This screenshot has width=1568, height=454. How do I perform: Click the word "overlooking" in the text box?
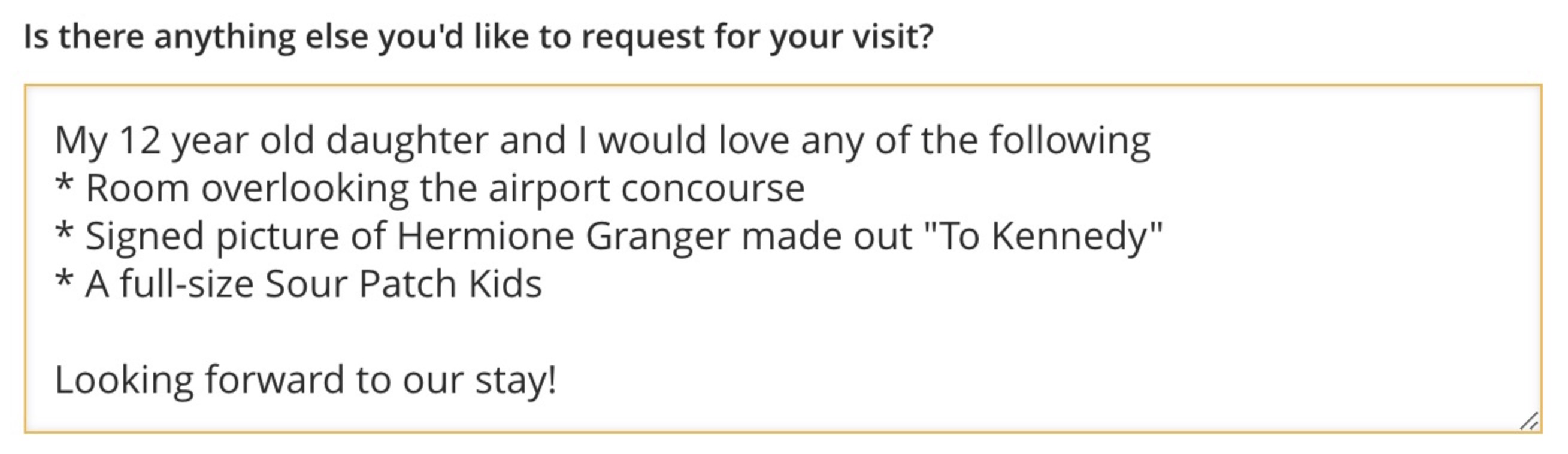304,188
